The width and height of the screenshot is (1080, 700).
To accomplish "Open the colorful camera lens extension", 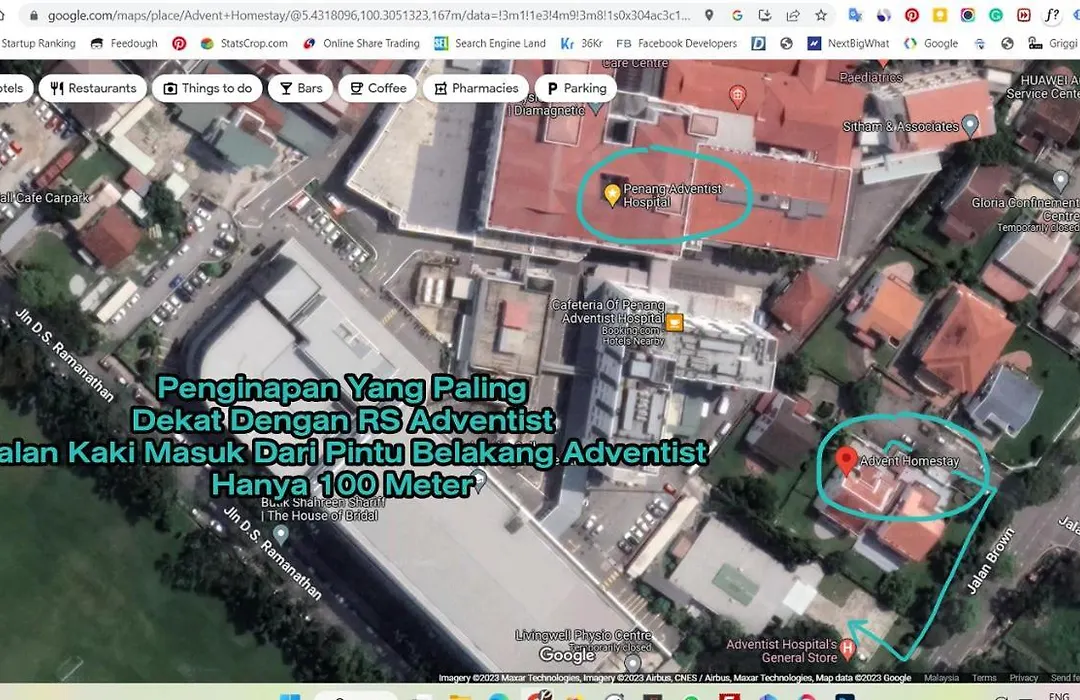I will tap(968, 15).
